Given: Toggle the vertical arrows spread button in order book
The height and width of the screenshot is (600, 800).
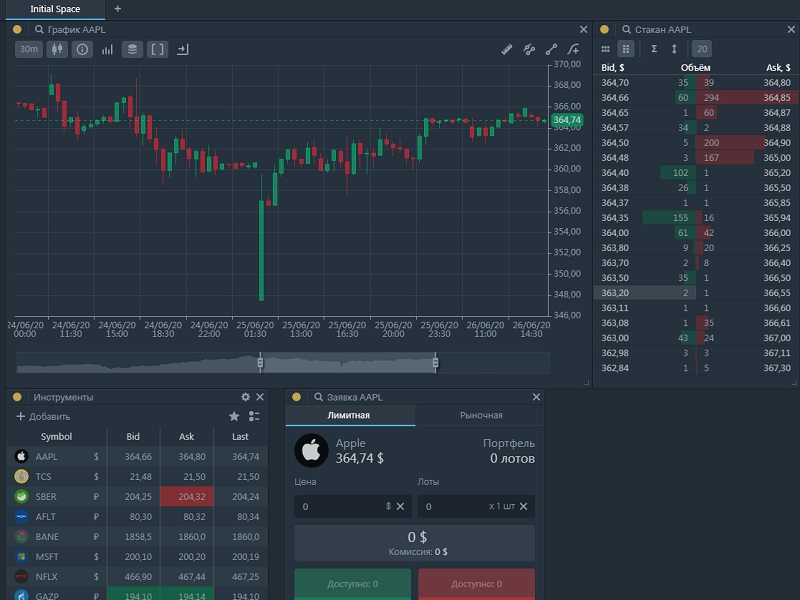Looking at the screenshot, I should click(674, 49).
